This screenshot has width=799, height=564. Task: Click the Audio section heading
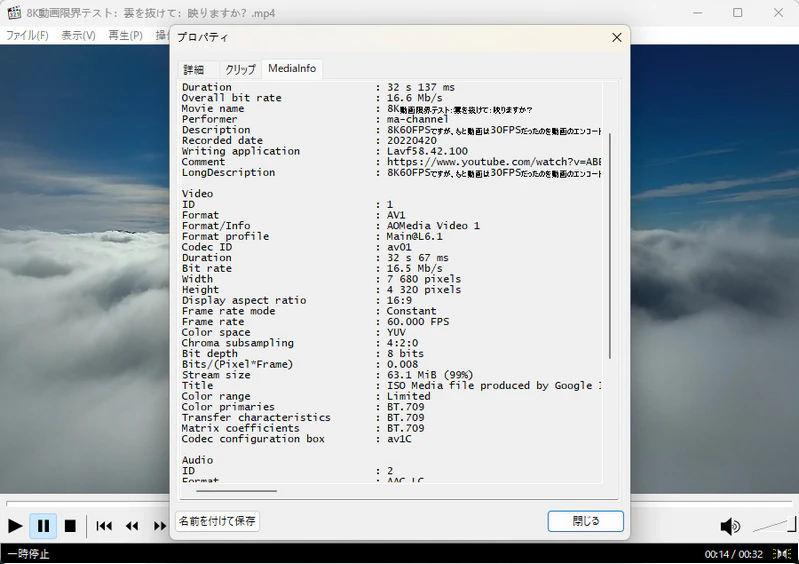coord(197,460)
